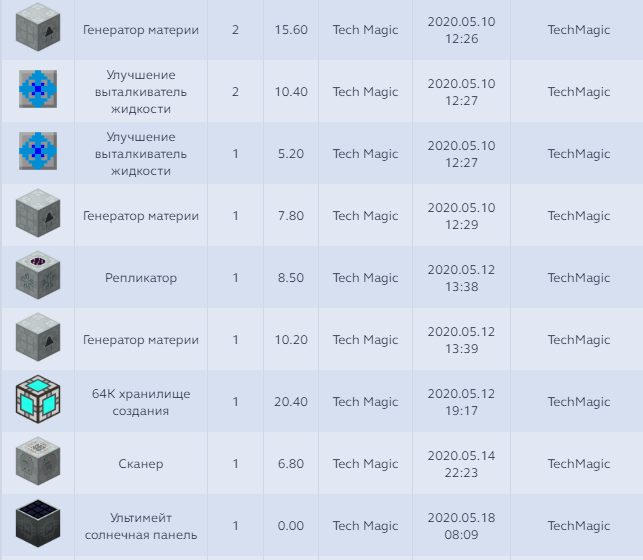Click TechMagic in Ультимейт солнечная панель row
Screen dimensions: 643x560
(x=579, y=526)
